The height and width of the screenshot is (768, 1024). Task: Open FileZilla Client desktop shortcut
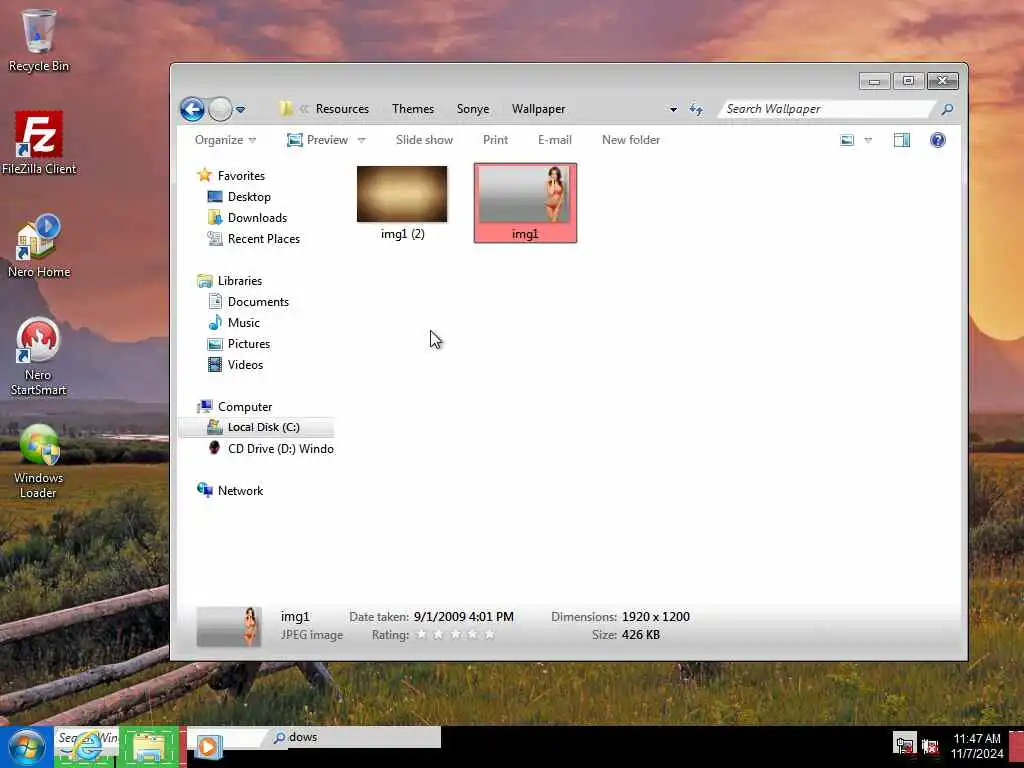tap(39, 143)
